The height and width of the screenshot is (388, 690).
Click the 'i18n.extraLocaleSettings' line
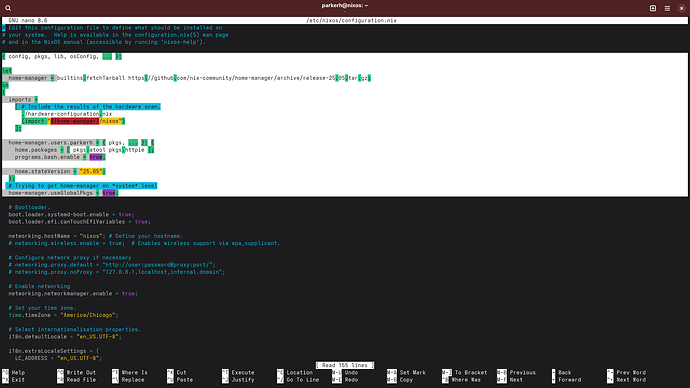pyautogui.click(x=54, y=351)
